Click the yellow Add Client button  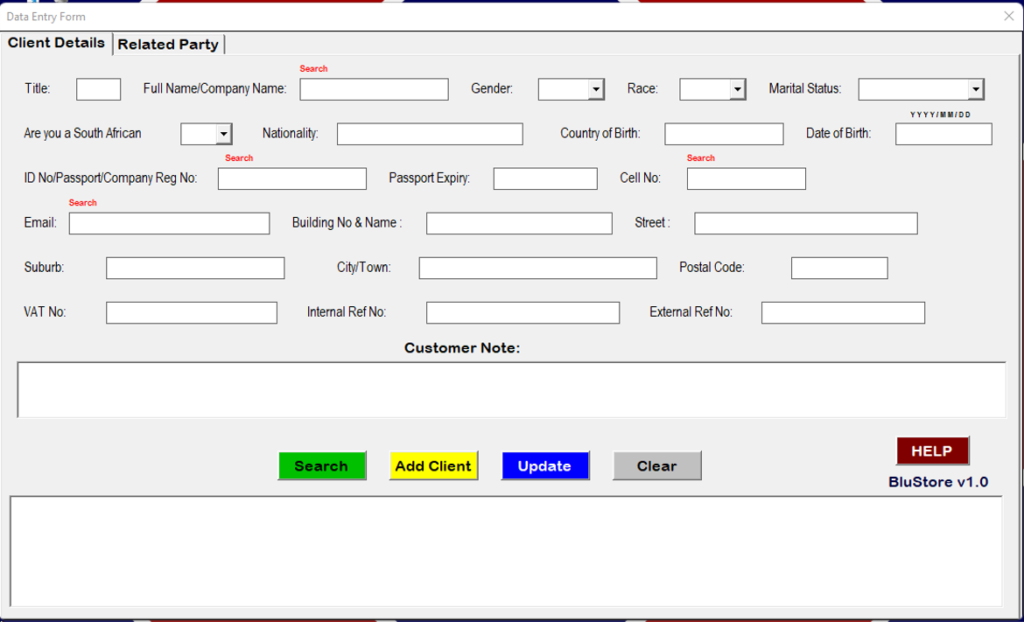point(434,466)
